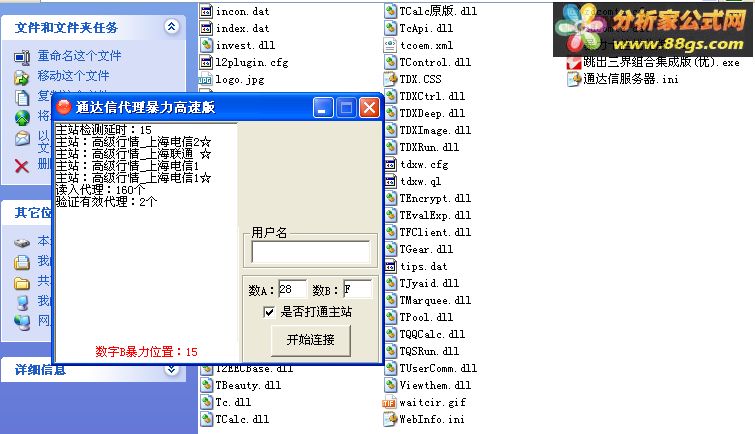The image size is (755, 434).
Task: Toggle the 是否打通主站 checkbox
Action: pos(269,312)
